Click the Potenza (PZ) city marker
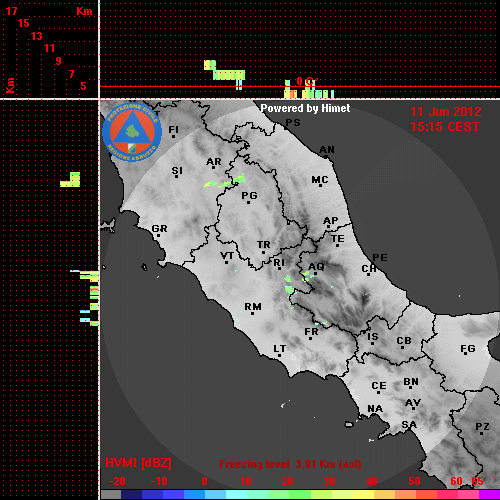 pyautogui.click(x=481, y=433)
